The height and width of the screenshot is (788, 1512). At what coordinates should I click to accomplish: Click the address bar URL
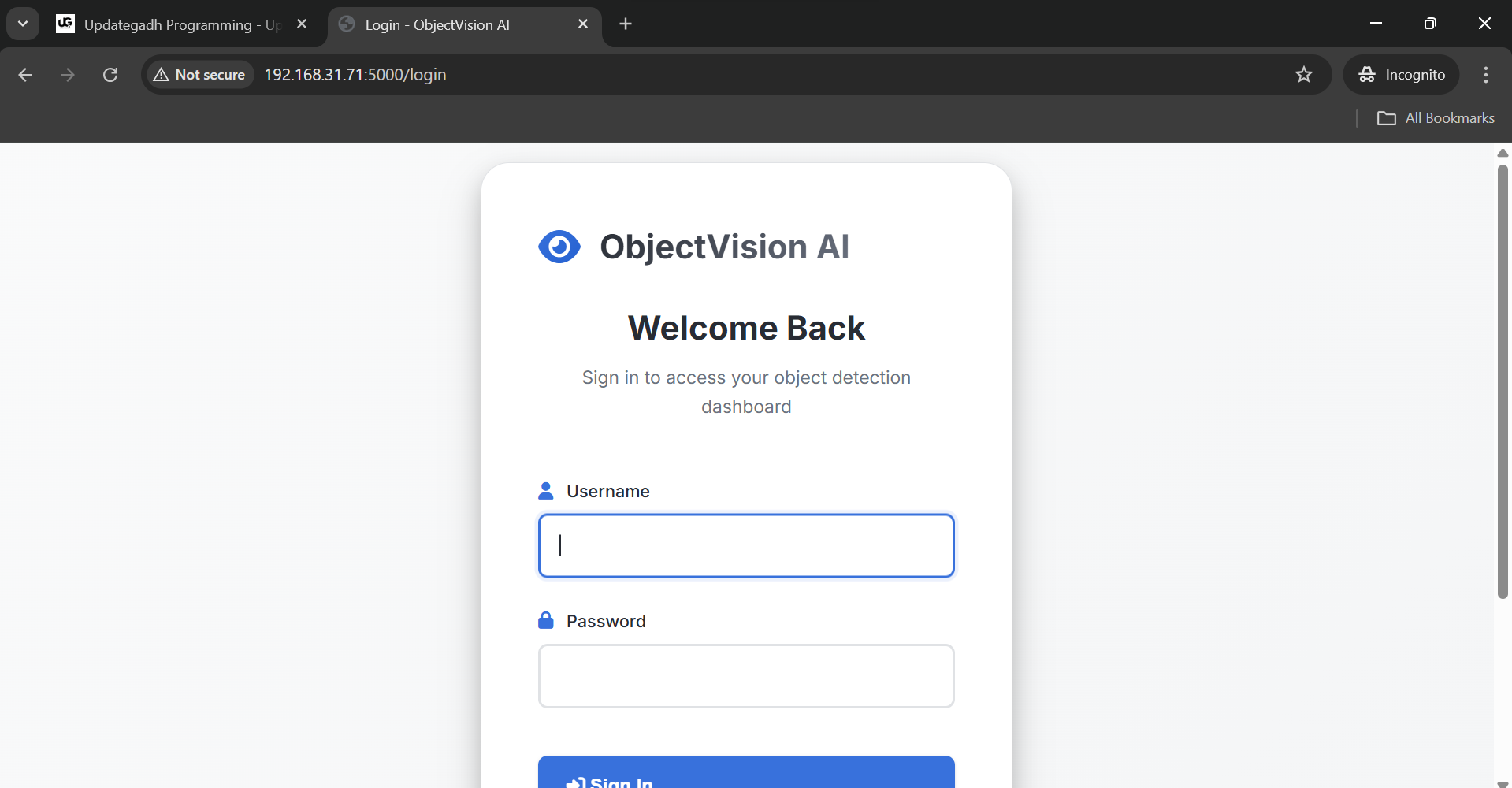[355, 75]
